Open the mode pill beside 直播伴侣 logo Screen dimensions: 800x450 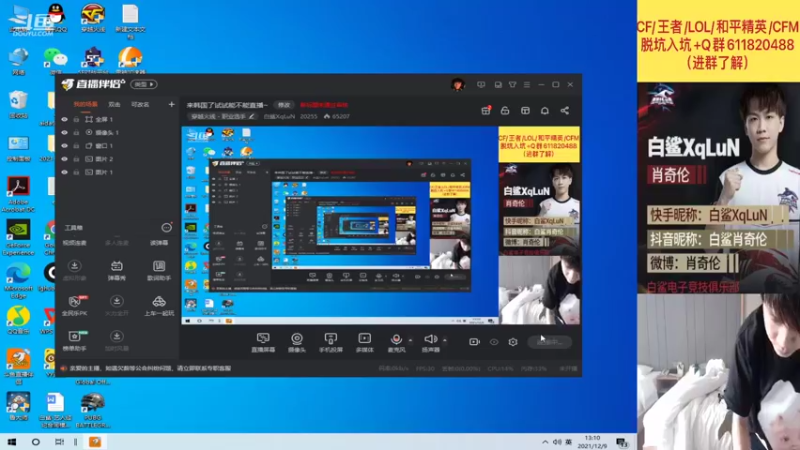click(x=144, y=84)
